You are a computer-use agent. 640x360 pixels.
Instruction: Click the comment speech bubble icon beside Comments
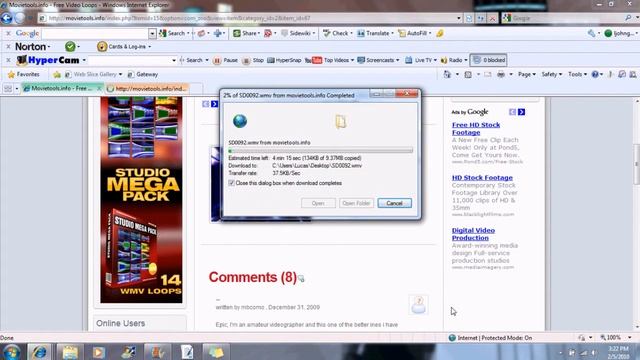[x=301, y=279]
